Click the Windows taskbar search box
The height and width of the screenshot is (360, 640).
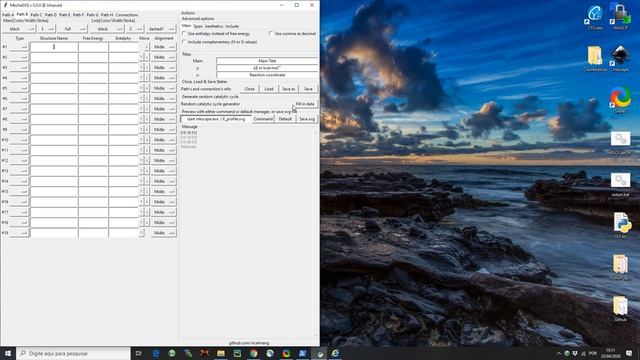[73, 353]
